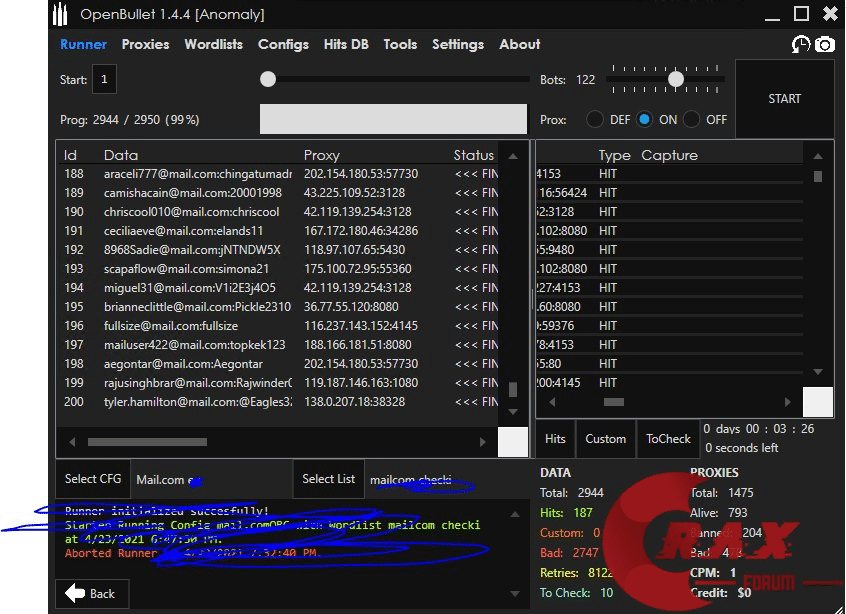Open the Settings menu

click(457, 44)
